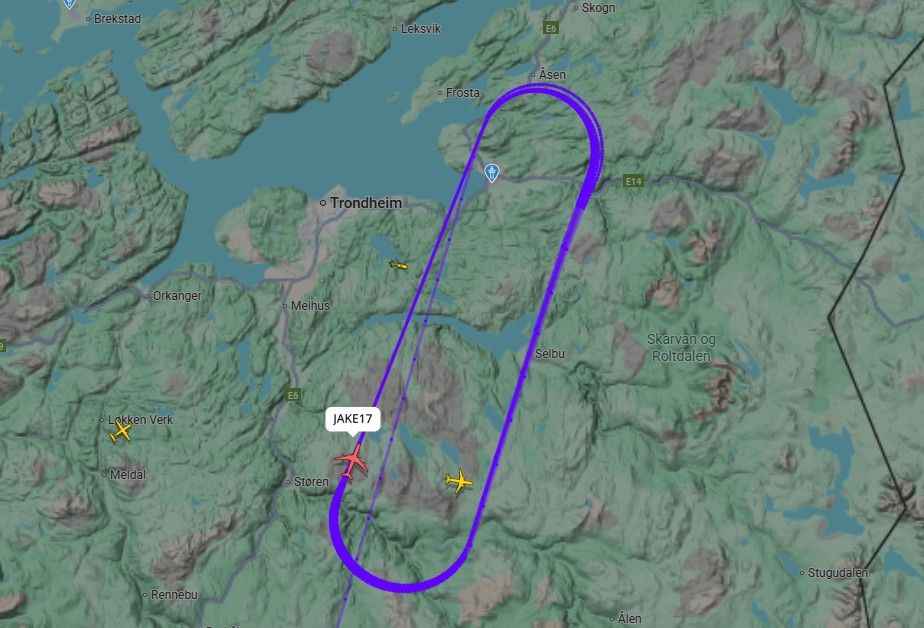Click the Skarvan og Roltdalen park label
This screenshot has width=924, height=628.
pyautogui.click(x=681, y=348)
